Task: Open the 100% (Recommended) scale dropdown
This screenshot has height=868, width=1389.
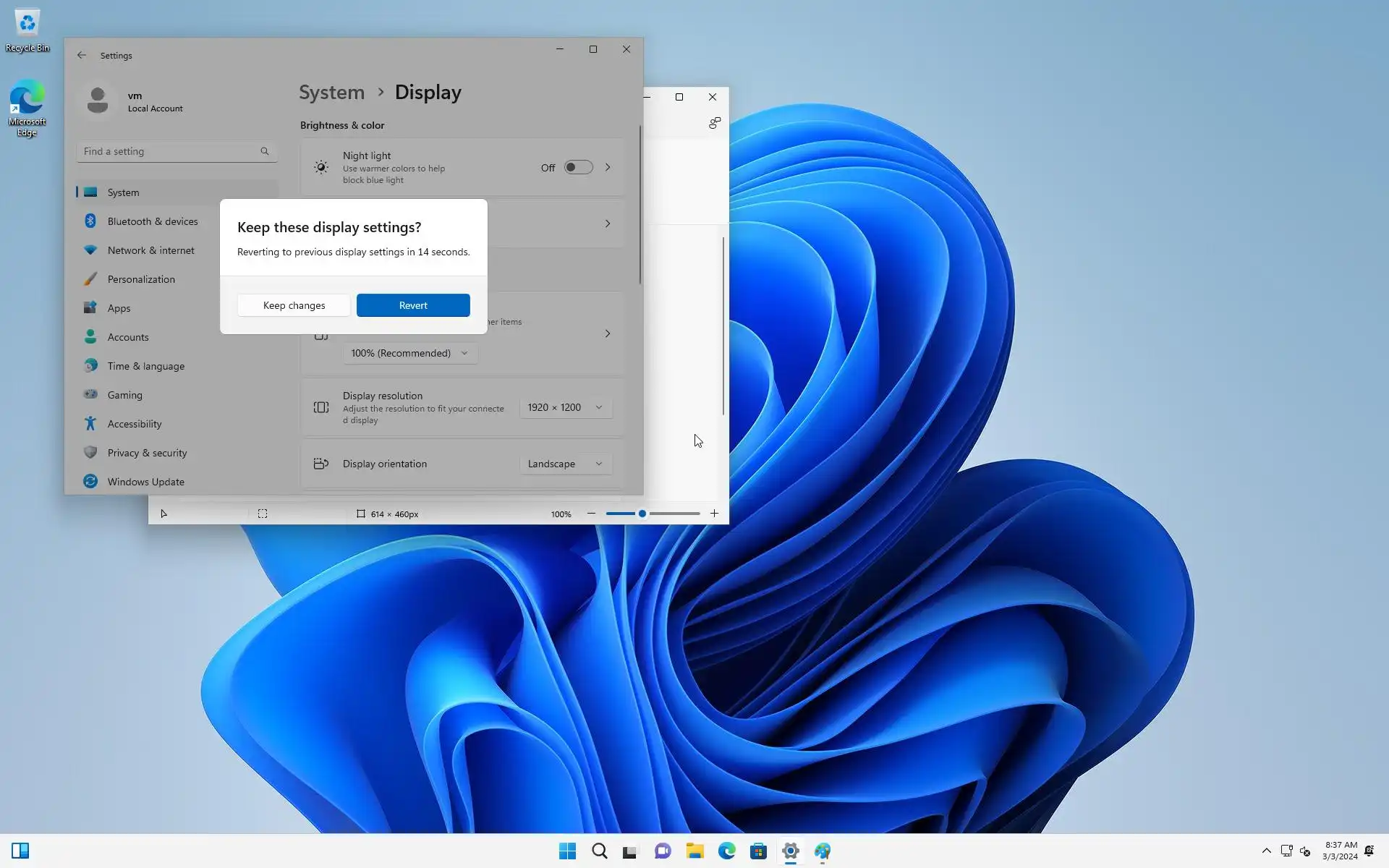Action: tap(409, 353)
